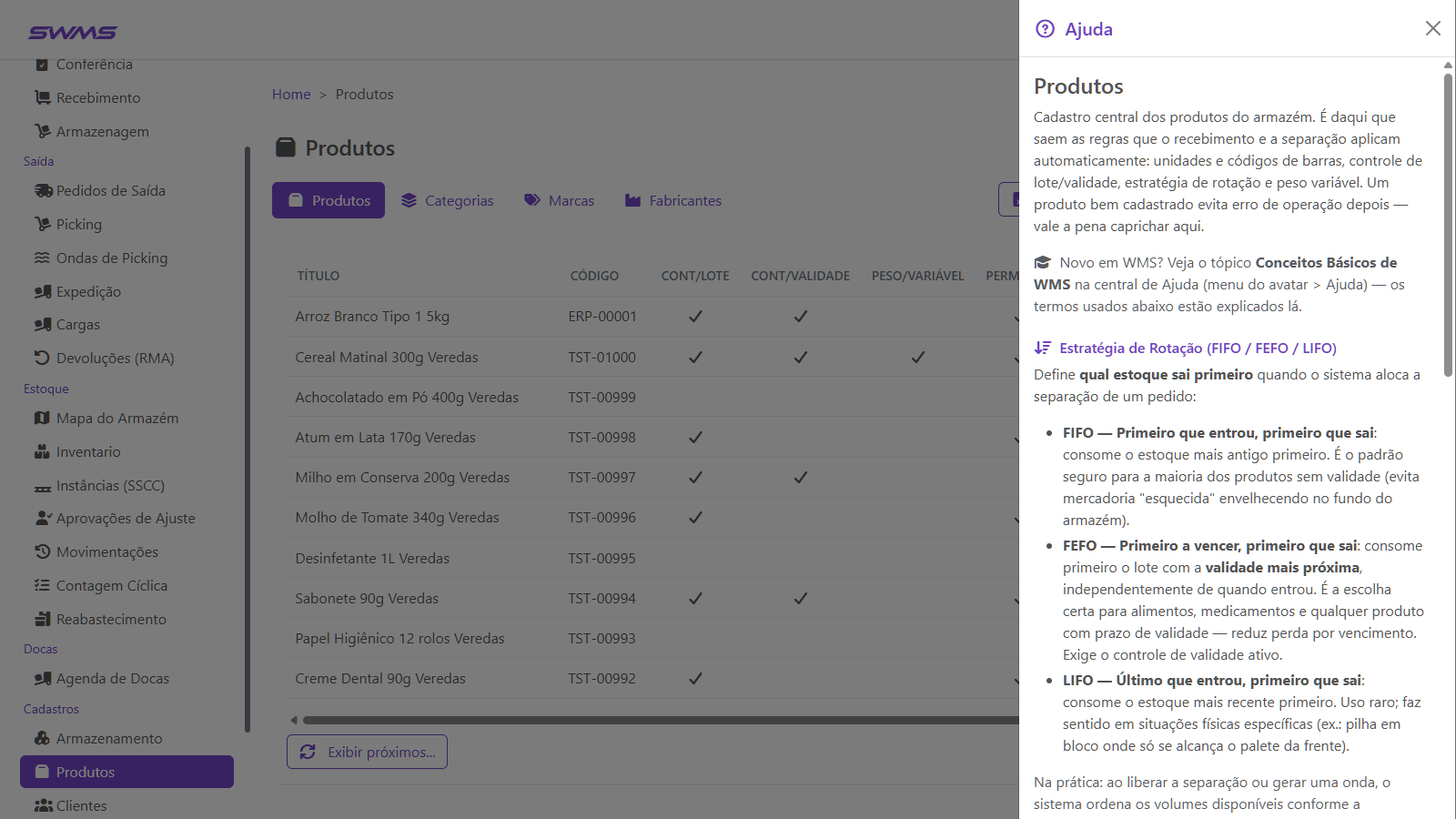The image size is (1456, 819).
Task: Click the Movimentações history icon
Action: [x=43, y=551]
